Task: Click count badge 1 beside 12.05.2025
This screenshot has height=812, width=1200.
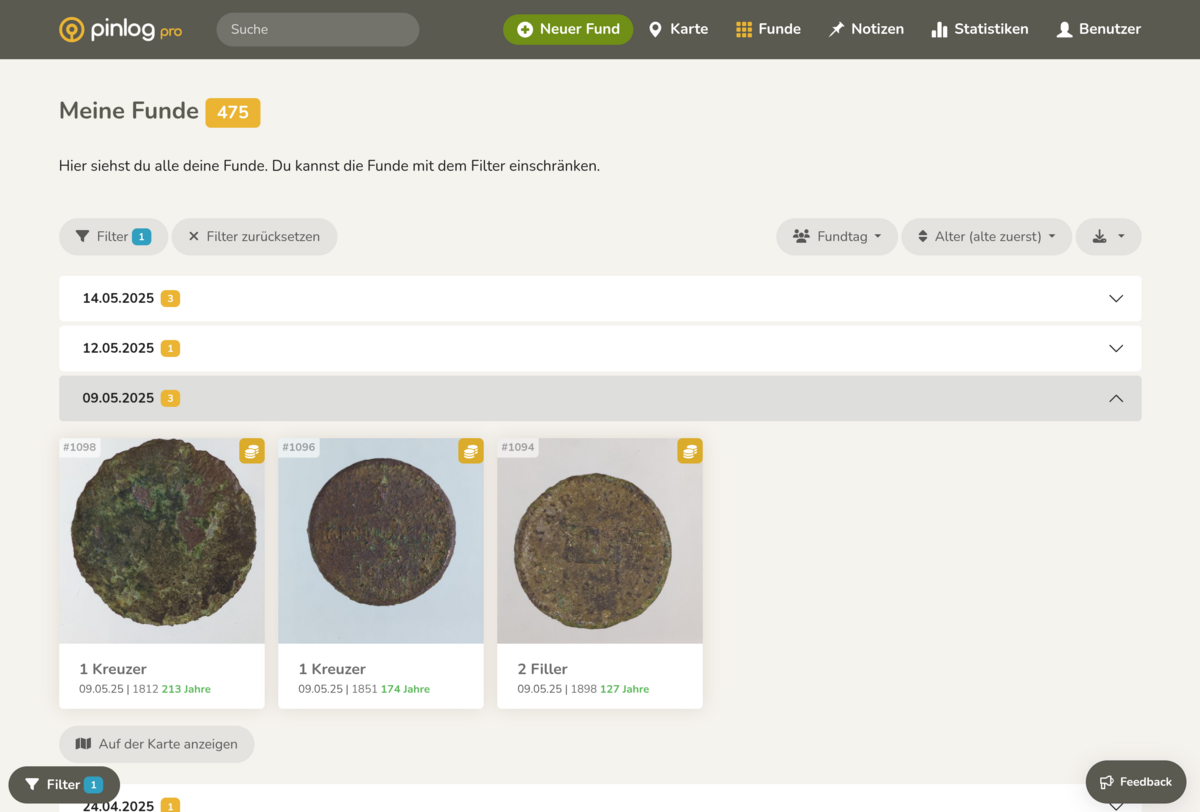Action: (x=171, y=348)
